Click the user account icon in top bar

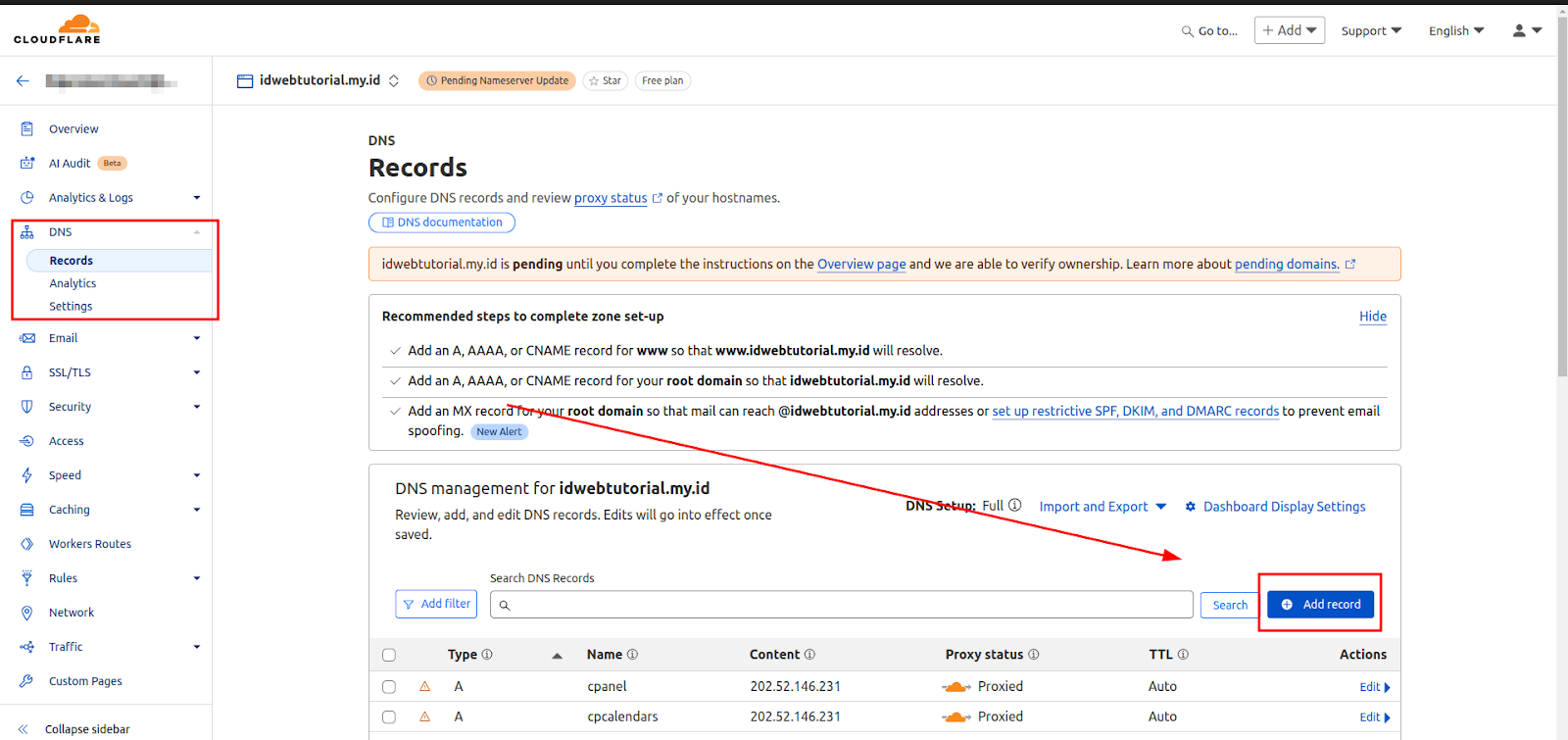point(1519,30)
